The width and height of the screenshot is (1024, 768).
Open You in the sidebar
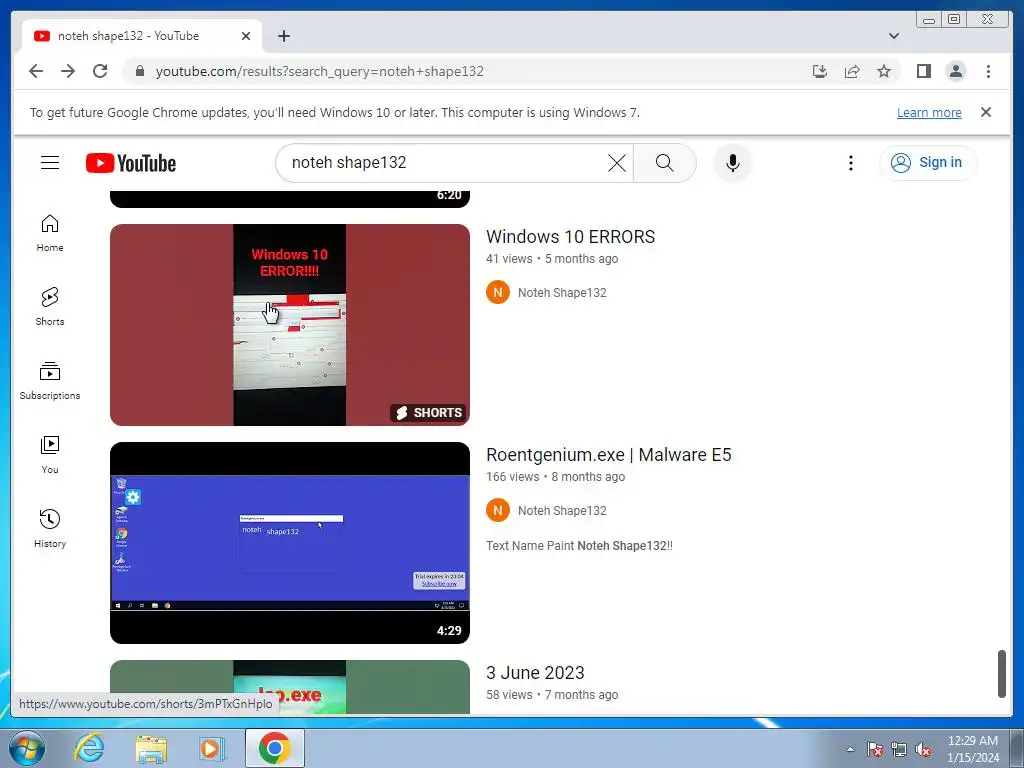click(50, 455)
